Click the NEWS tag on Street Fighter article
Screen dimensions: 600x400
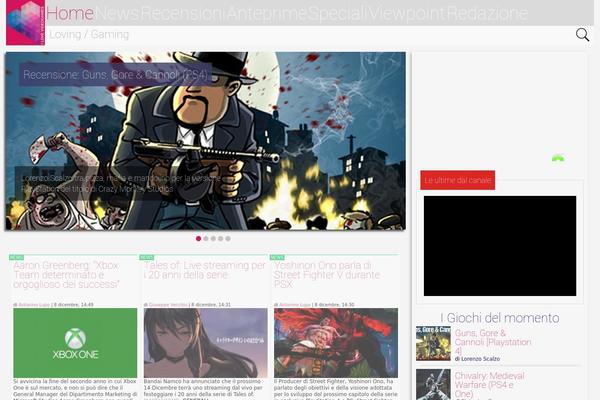(x=277, y=258)
